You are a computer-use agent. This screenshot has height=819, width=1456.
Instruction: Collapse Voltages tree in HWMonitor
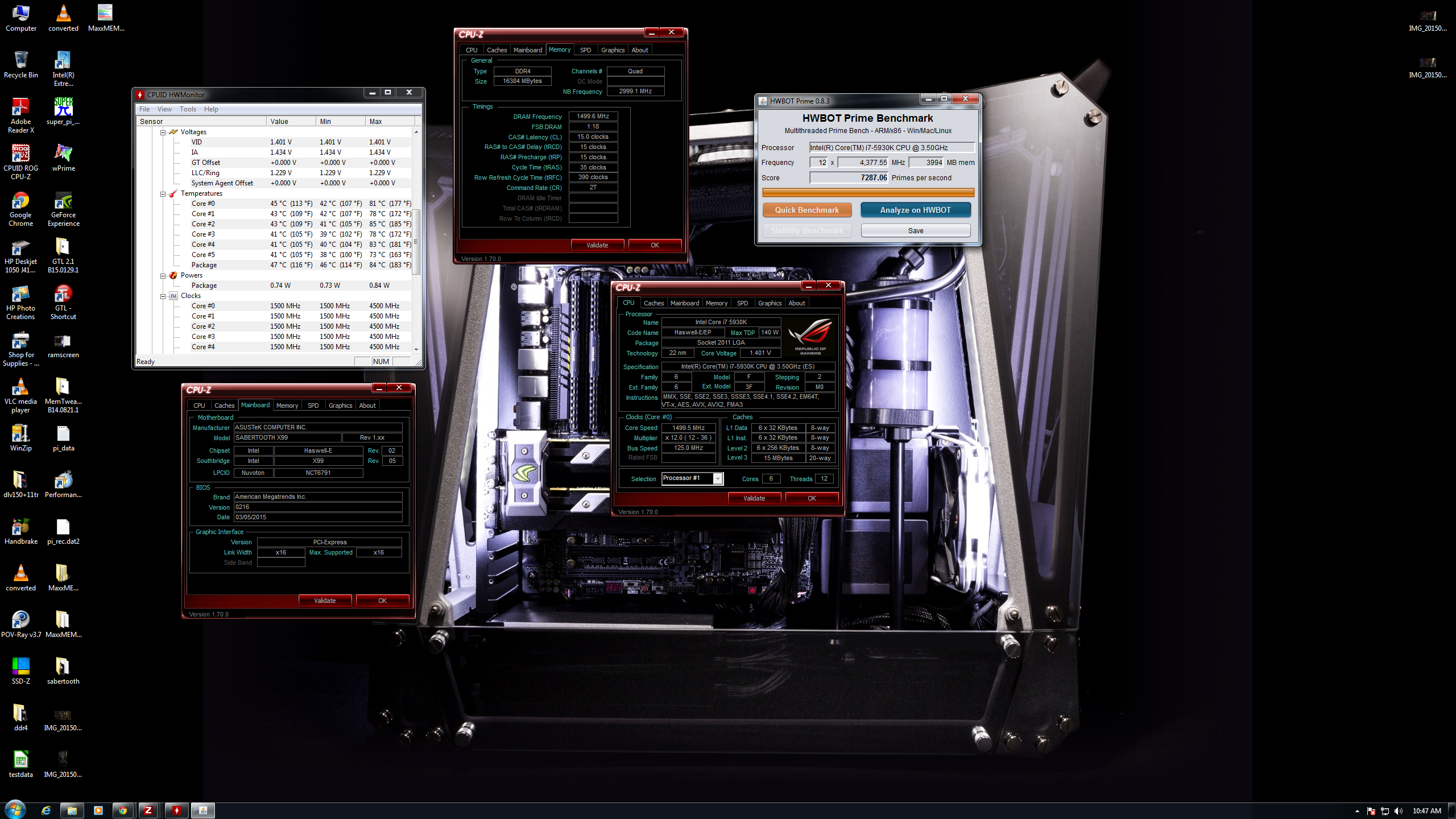(163, 132)
